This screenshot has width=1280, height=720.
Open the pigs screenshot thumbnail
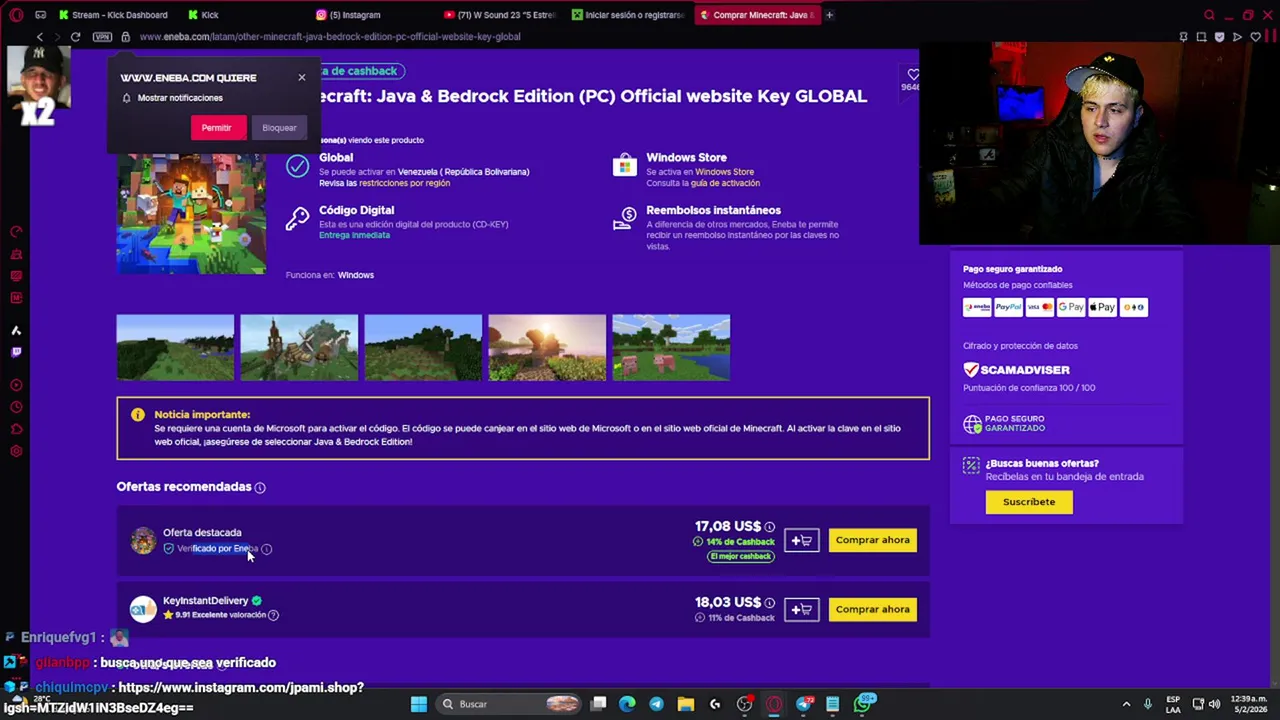pyautogui.click(x=671, y=347)
